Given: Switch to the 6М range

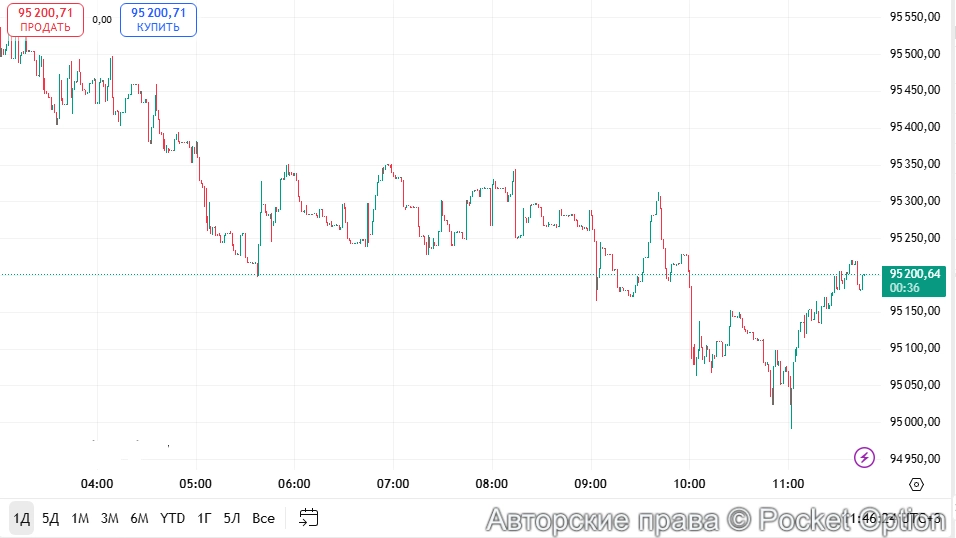Looking at the screenshot, I should [x=139, y=518].
